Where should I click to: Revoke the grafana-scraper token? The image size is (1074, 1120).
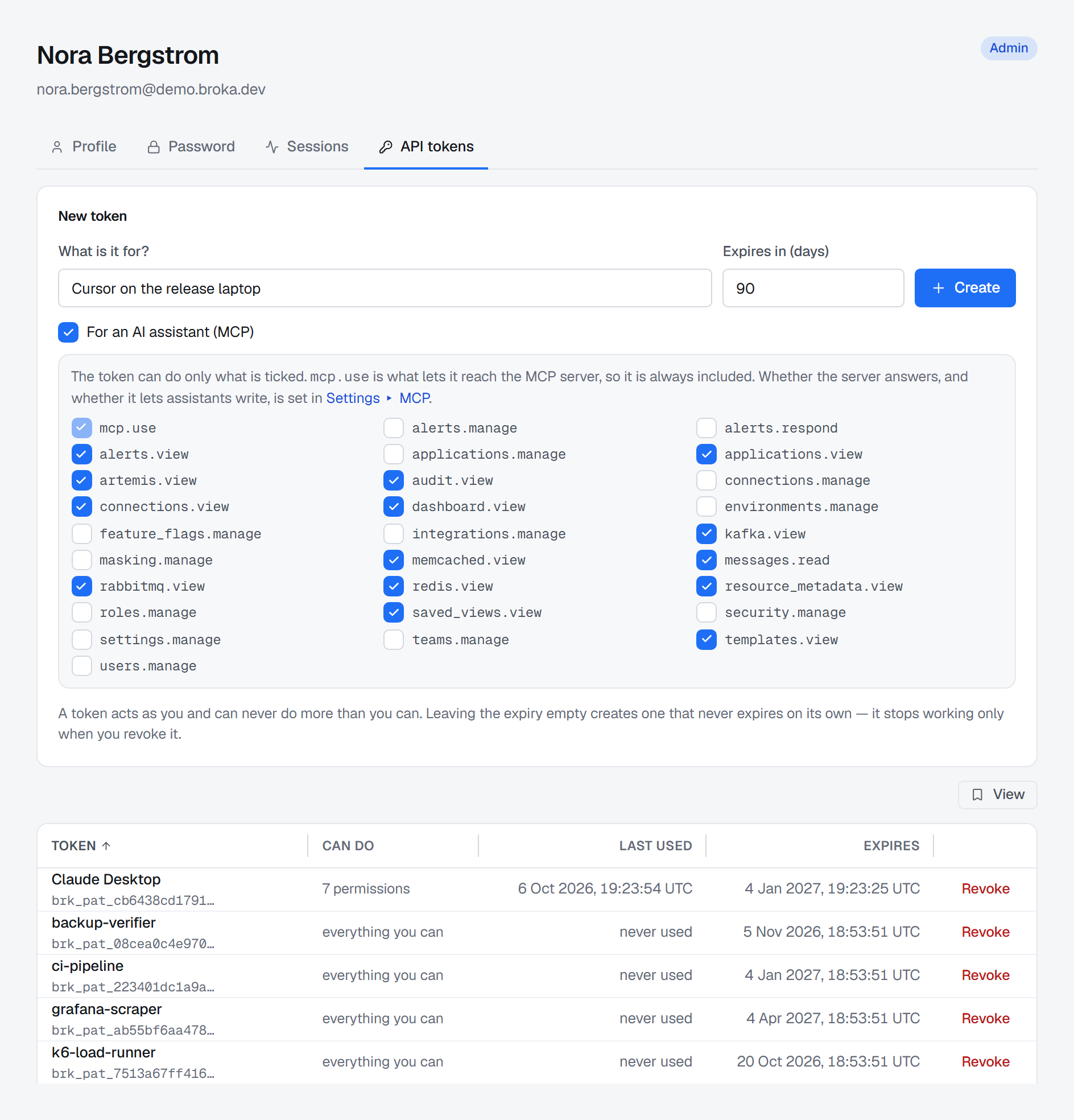coord(985,1018)
